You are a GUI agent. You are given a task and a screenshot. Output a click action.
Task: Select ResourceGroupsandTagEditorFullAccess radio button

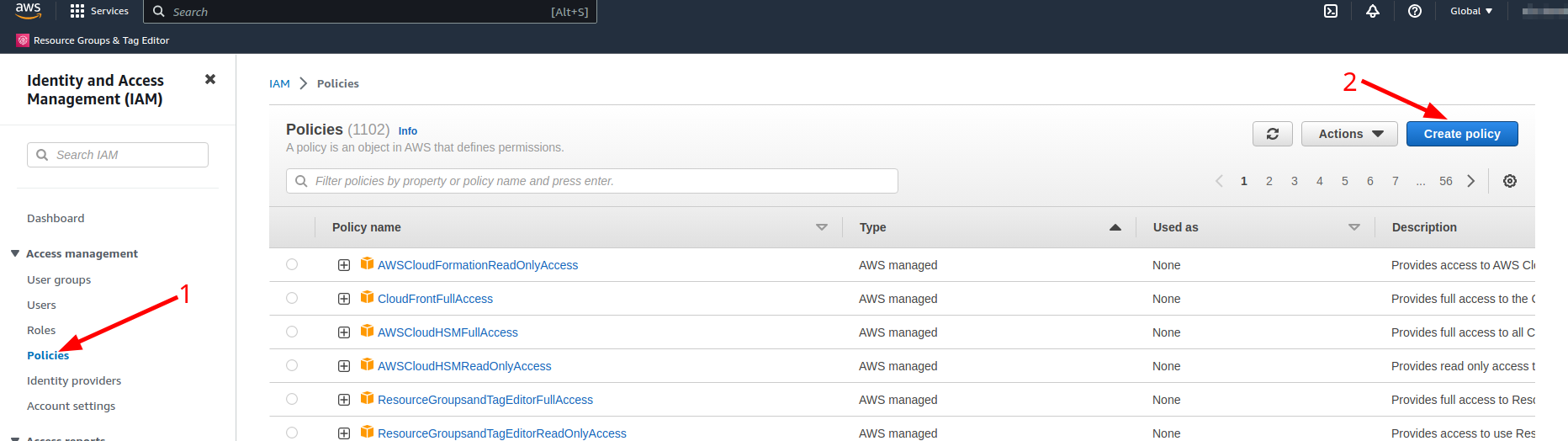[292, 399]
